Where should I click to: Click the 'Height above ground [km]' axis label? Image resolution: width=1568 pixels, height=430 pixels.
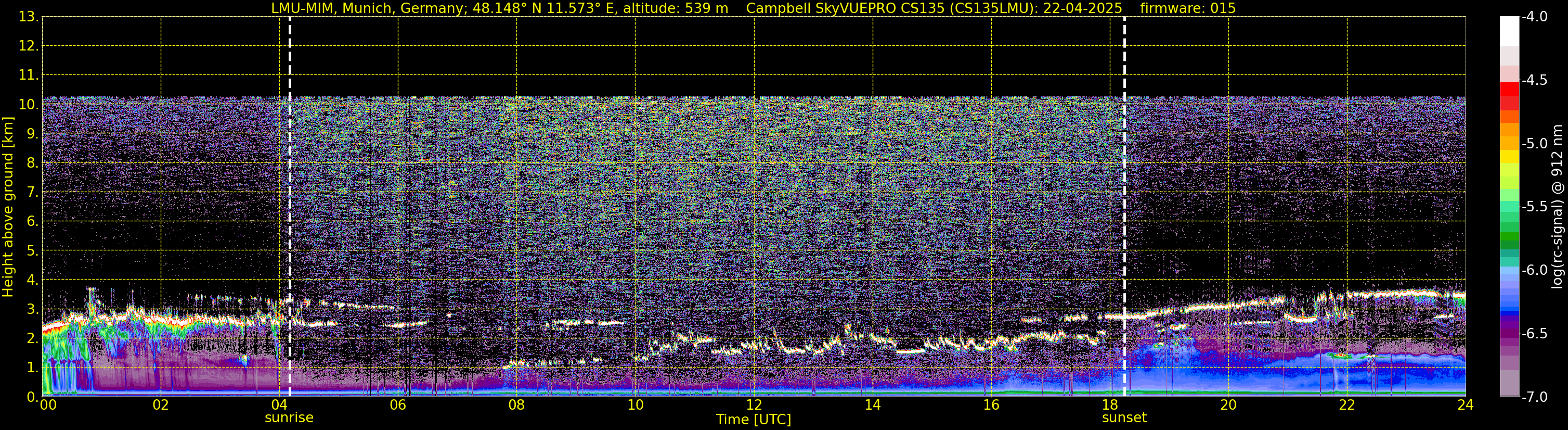pos(7,207)
